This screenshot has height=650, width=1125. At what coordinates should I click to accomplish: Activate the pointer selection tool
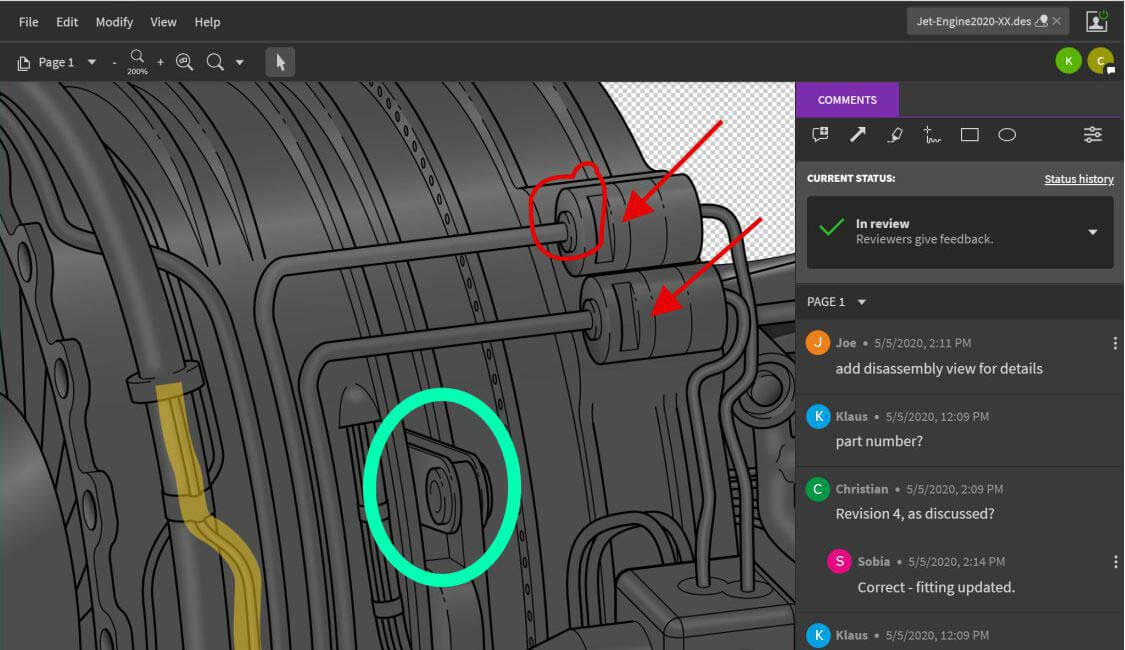coord(280,62)
